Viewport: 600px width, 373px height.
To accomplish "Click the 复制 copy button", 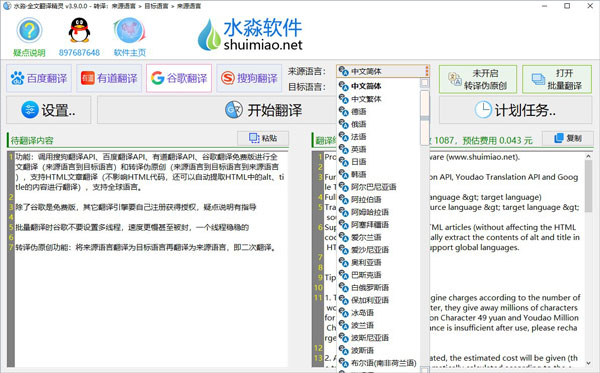I will [568, 138].
